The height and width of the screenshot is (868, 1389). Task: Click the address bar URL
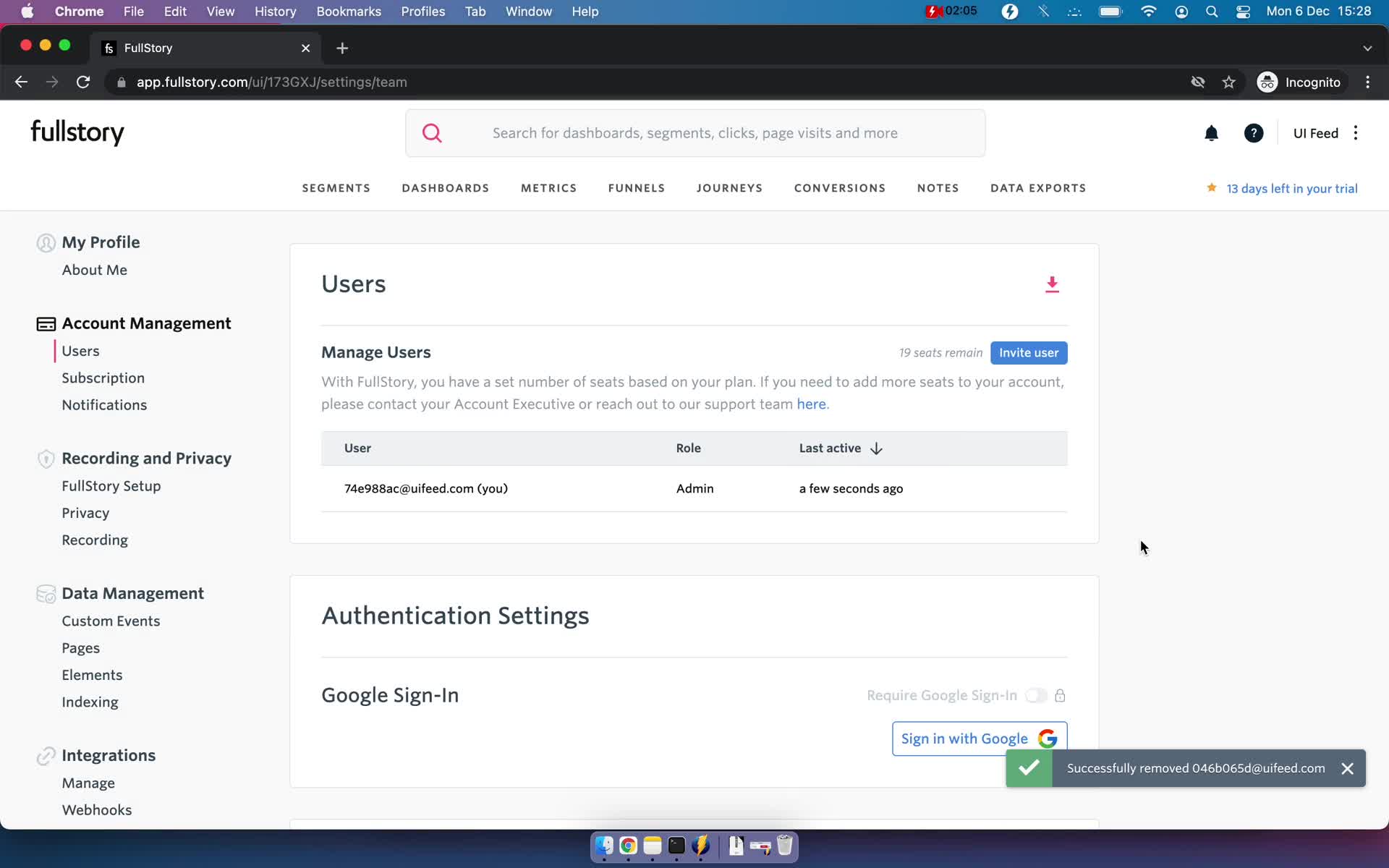(x=272, y=82)
